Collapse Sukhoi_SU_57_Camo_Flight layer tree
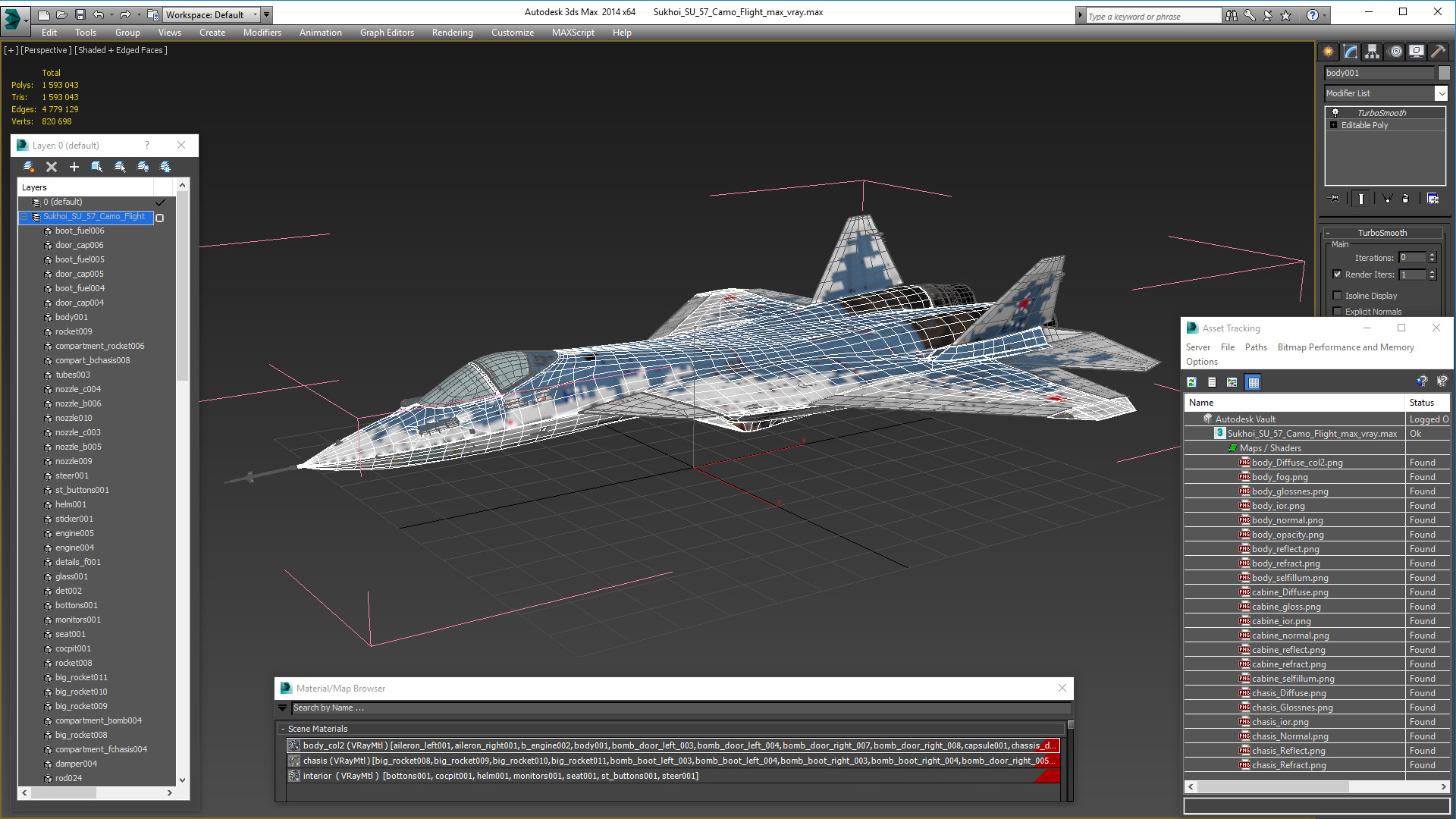Screen dimensions: 1456x819 (x=24, y=217)
